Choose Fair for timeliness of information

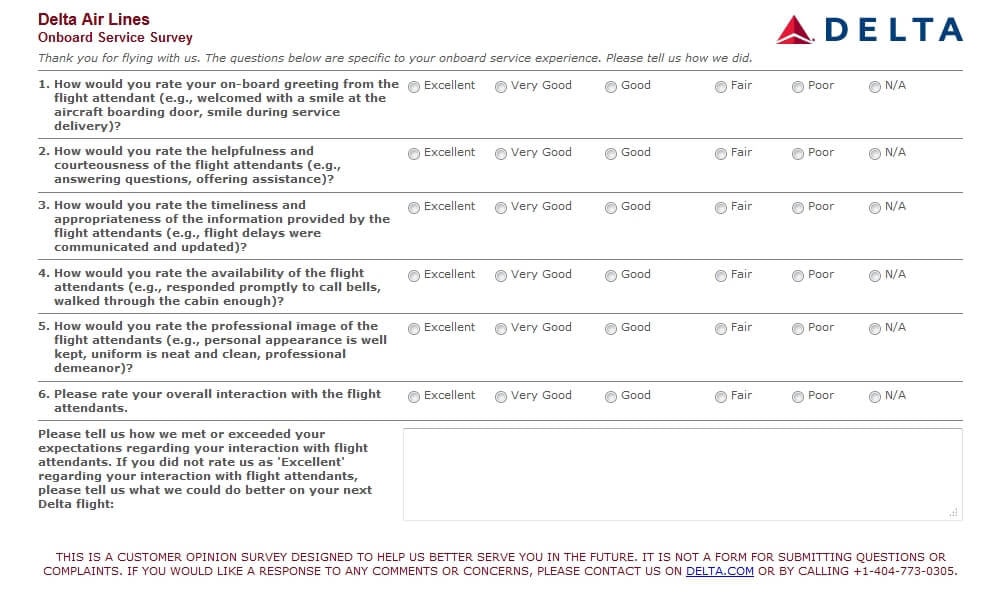721,208
